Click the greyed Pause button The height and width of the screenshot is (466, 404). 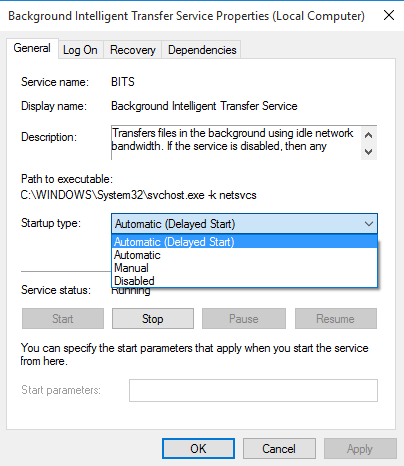tap(244, 319)
